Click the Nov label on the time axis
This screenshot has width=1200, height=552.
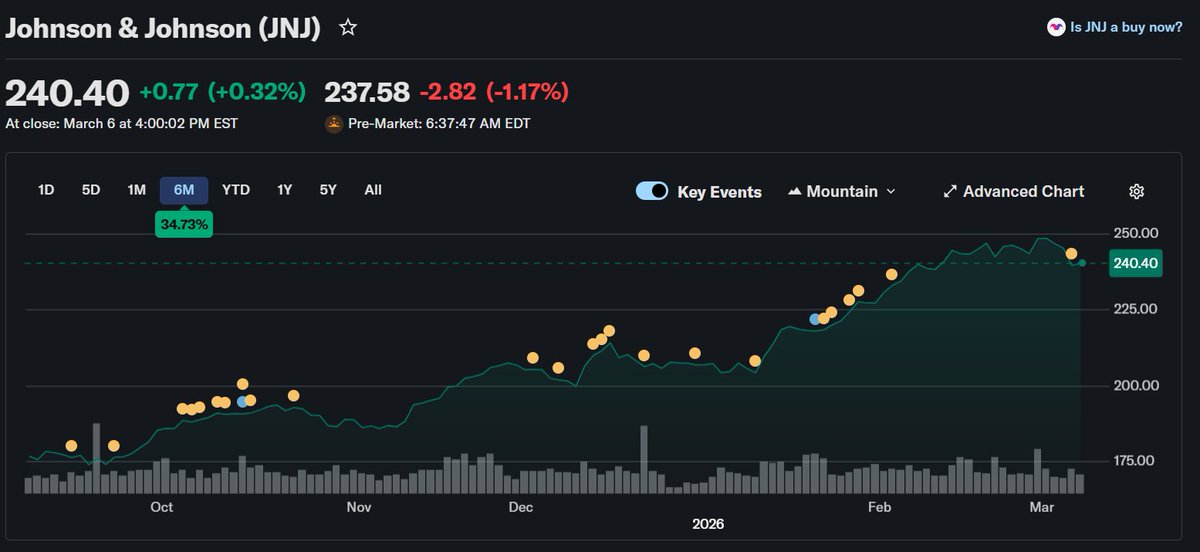pos(359,508)
